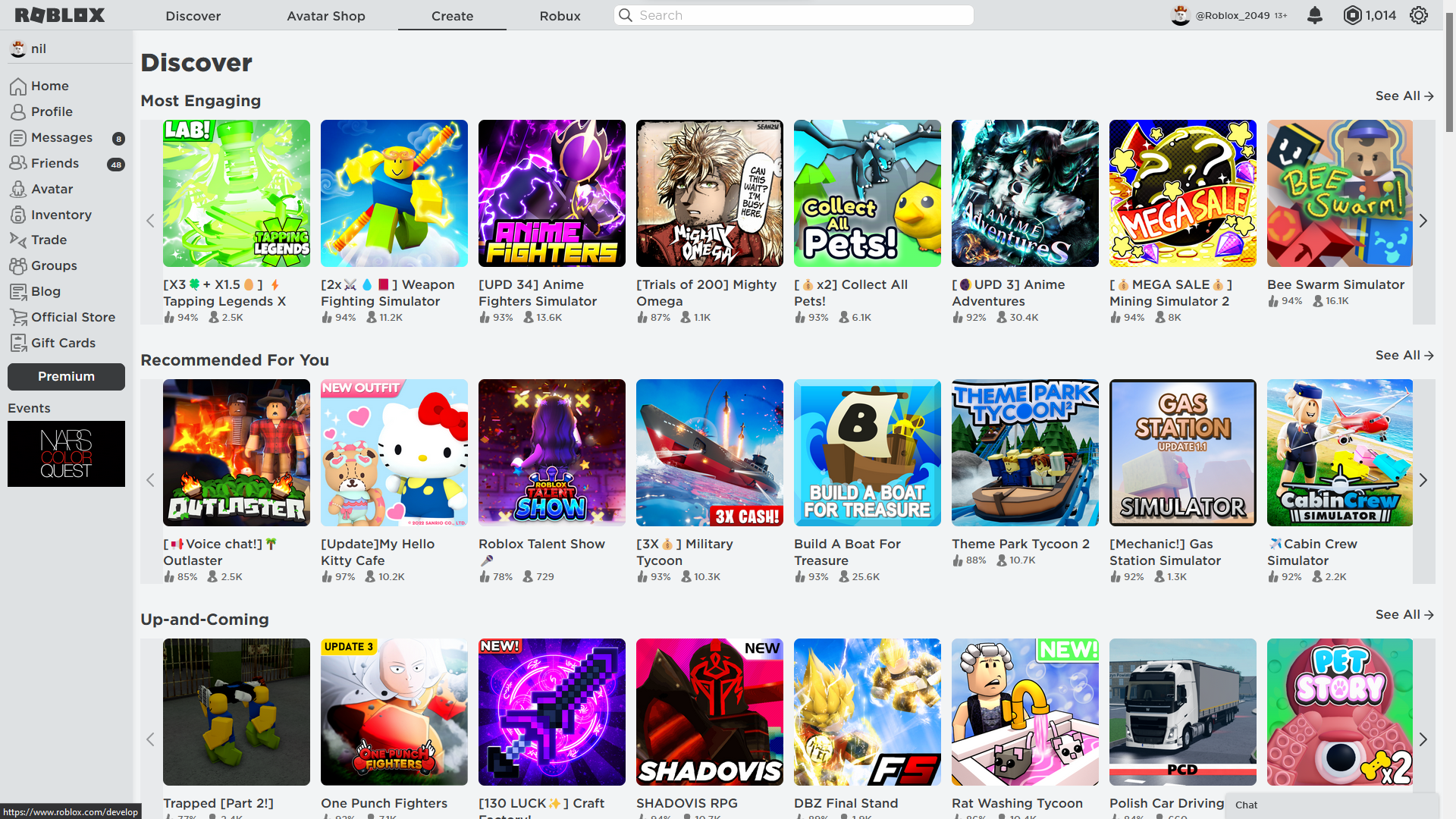The image size is (1456, 819).
Task: Open the notifications bell
Action: click(x=1315, y=15)
